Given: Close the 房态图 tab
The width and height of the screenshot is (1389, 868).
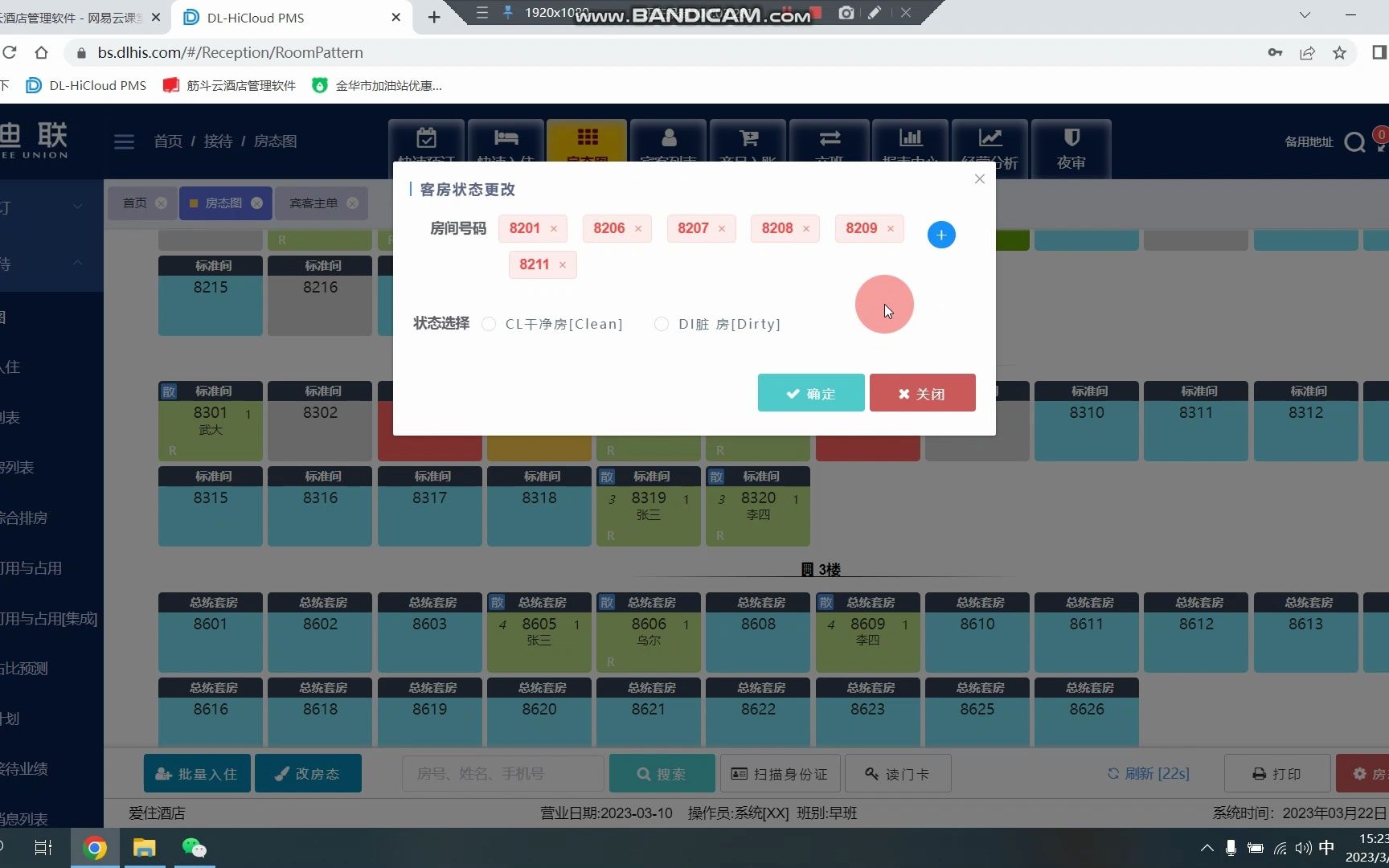Looking at the screenshot, I should tap(256, 203).
